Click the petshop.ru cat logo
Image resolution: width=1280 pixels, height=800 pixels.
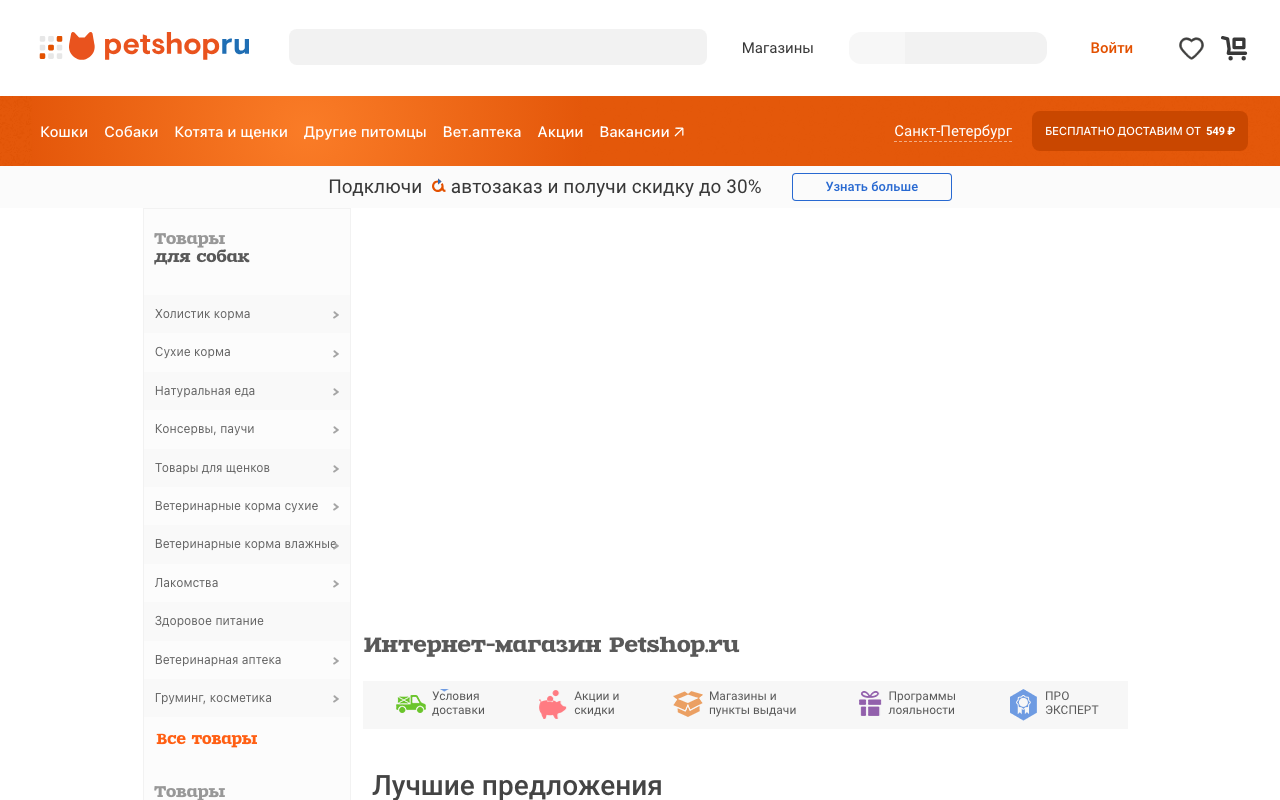(x=80, y=45)
